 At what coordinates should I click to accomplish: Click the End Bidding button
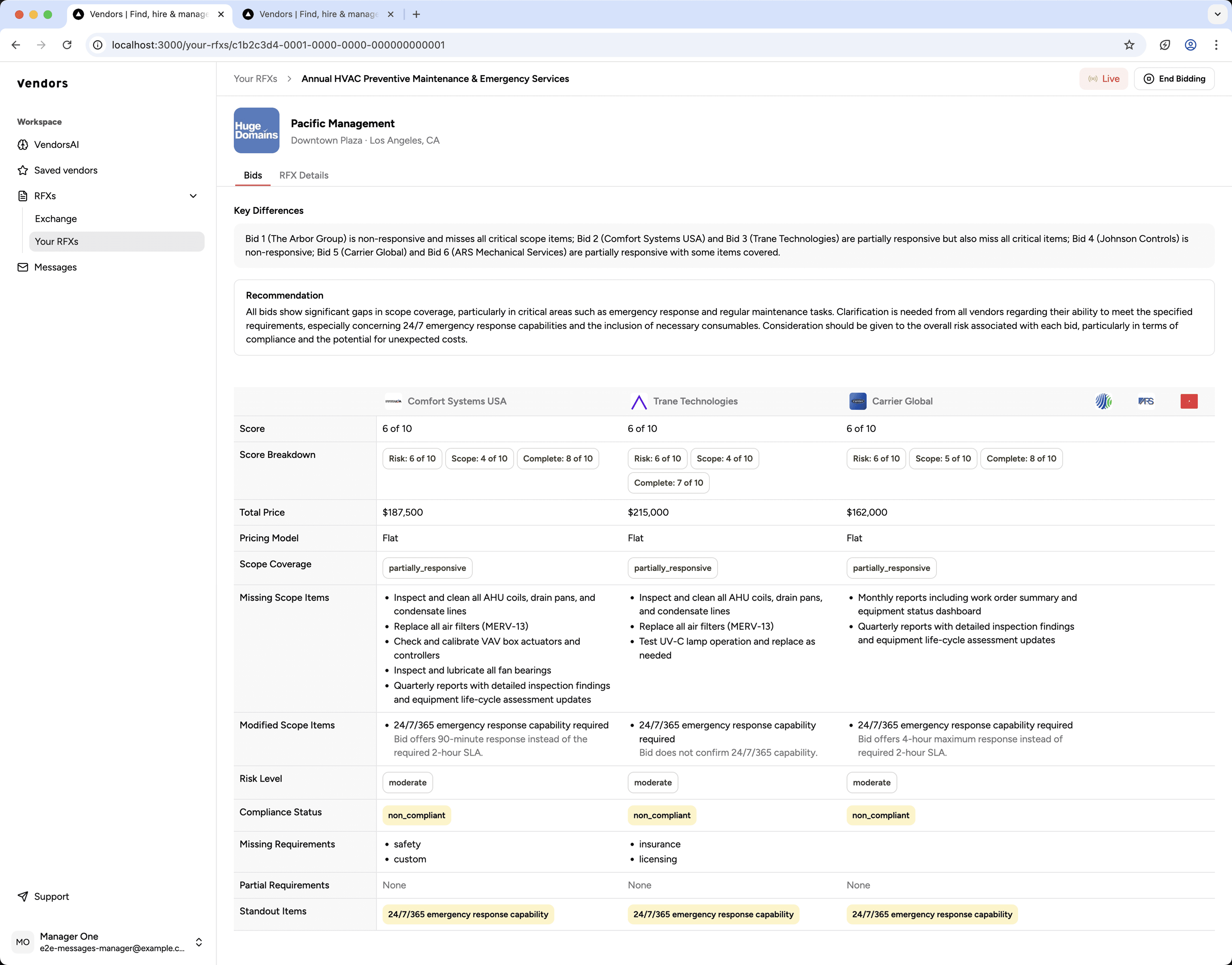click(x=1174, y=78)
